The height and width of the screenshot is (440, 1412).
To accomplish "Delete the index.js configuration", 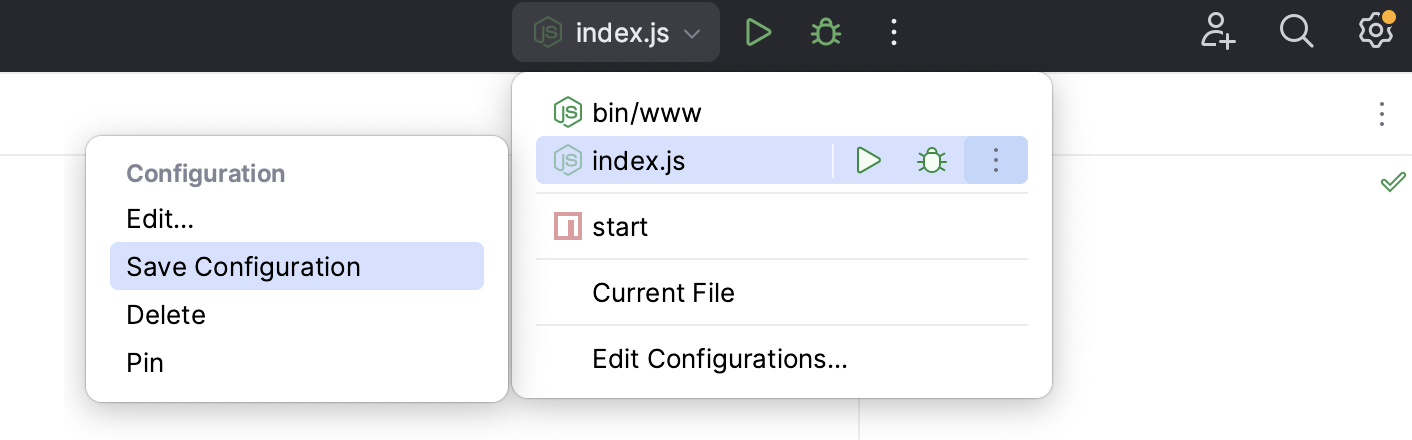I will tap(166, 315).
